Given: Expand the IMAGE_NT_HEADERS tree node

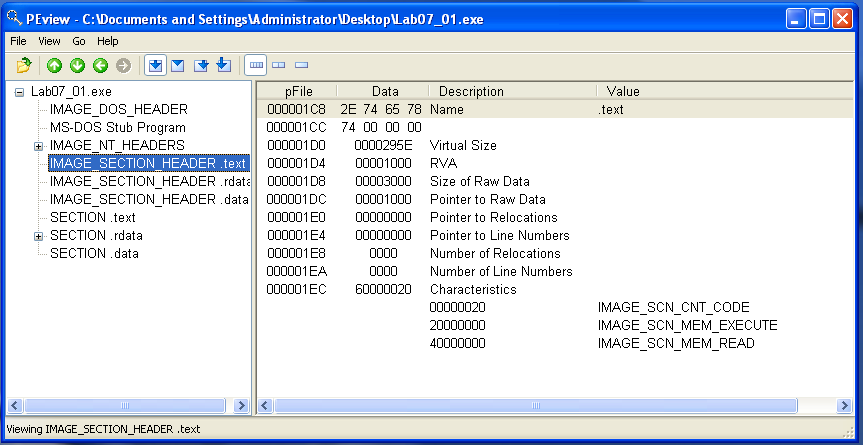Looking at the screenshot, I should (x=39, y=146).
